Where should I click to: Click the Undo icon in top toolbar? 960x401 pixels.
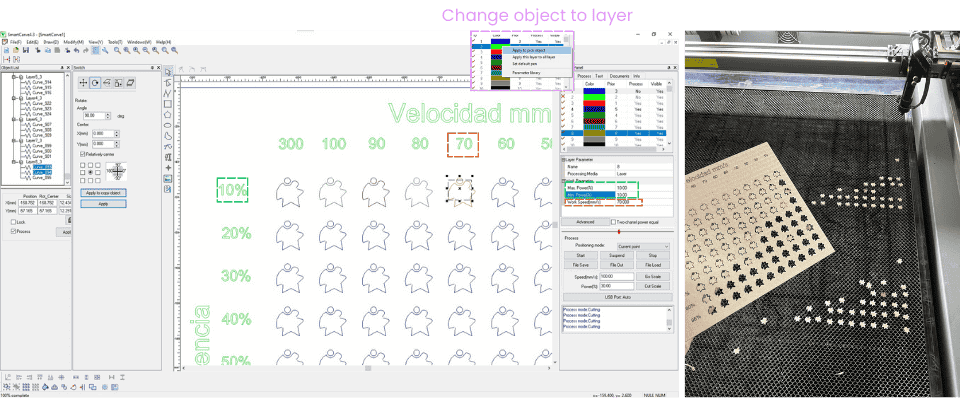(x=74, y=50)
